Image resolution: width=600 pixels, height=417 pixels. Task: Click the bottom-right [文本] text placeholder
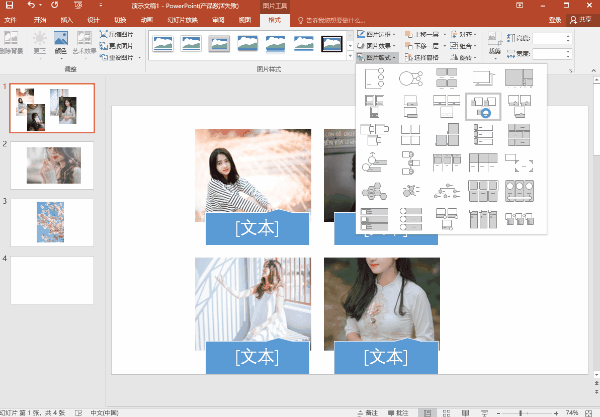click(x=386, y=357)
